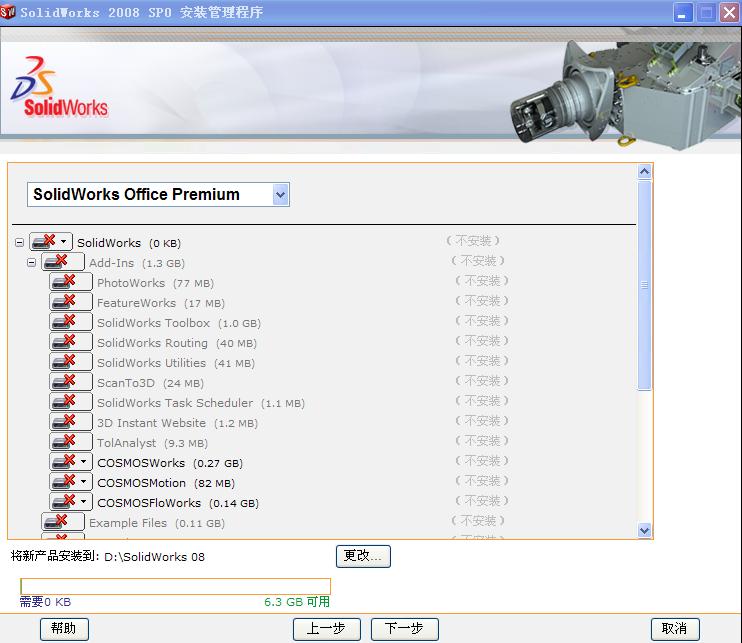
Task: Select the COSMOSFloWorks (0.14 GB) row
Action: tap(178, 503)
